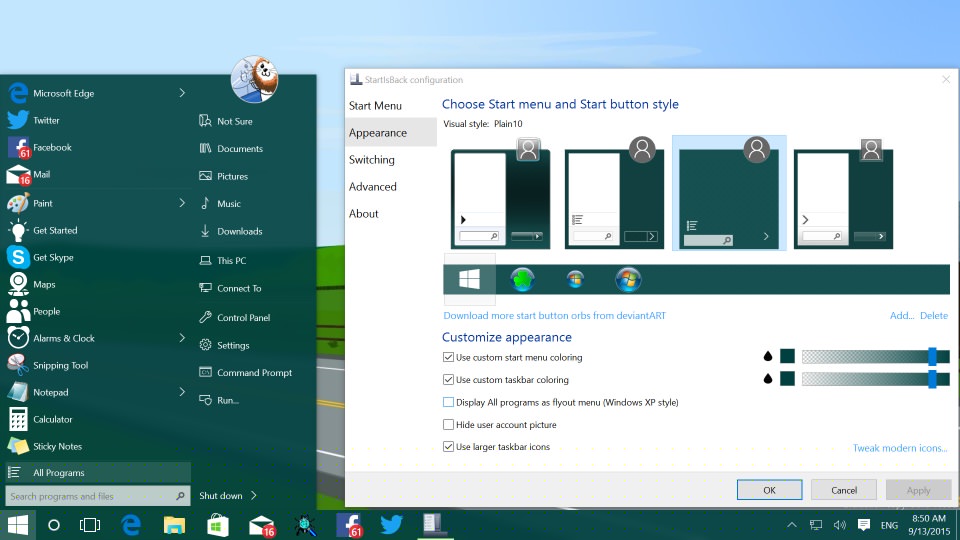Switch to the Switching settings tab
This screenshot has height=540, width=960.
click(x=371, y=160)
